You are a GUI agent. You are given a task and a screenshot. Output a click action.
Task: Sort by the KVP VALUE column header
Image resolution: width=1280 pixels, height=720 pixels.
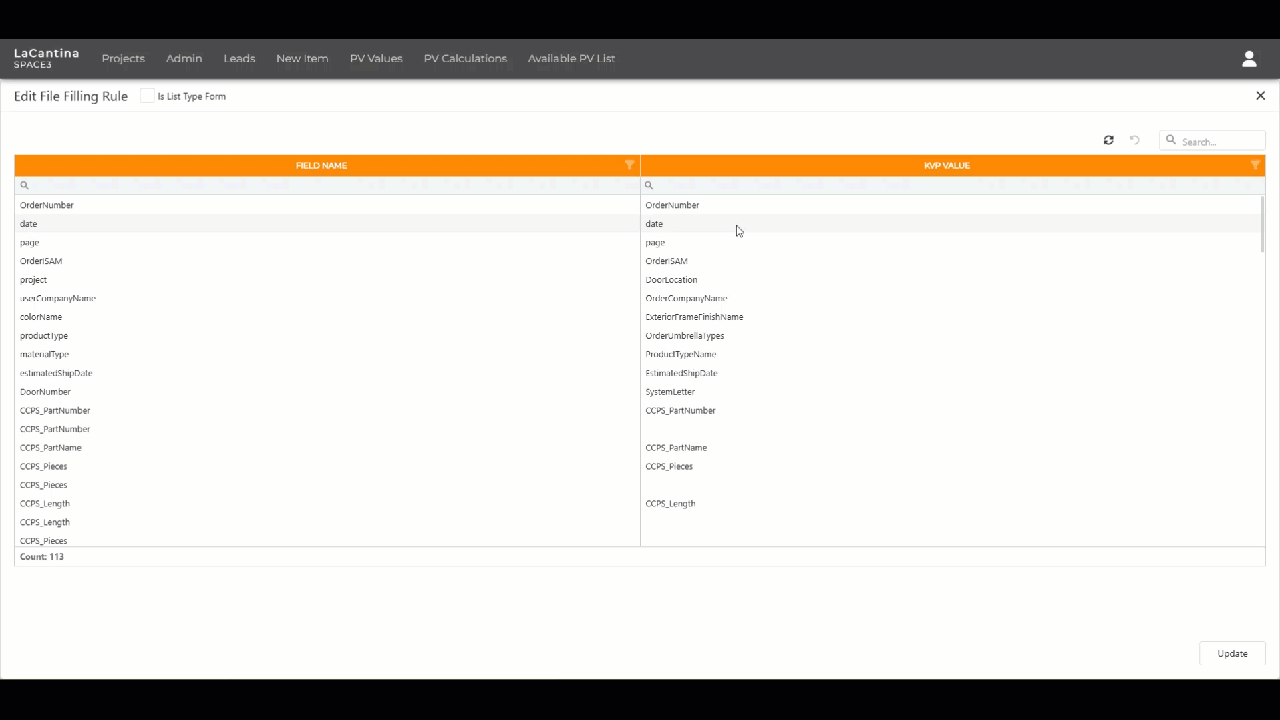coord(947,165)
